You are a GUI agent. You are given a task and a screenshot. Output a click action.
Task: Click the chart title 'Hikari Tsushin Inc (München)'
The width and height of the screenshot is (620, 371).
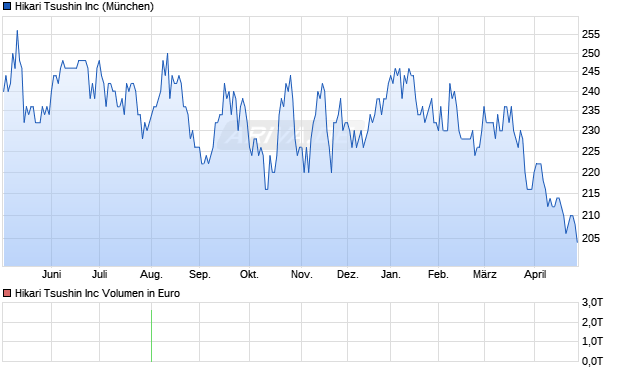(x=84, y=6)
